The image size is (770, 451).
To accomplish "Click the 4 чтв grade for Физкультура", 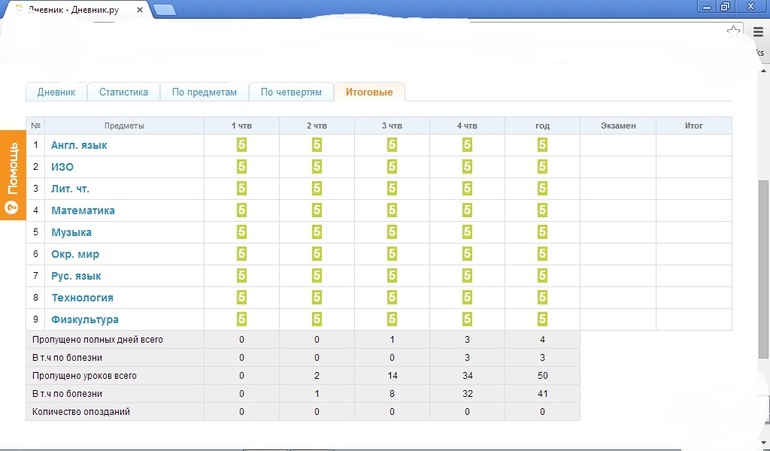I will 467,319.
